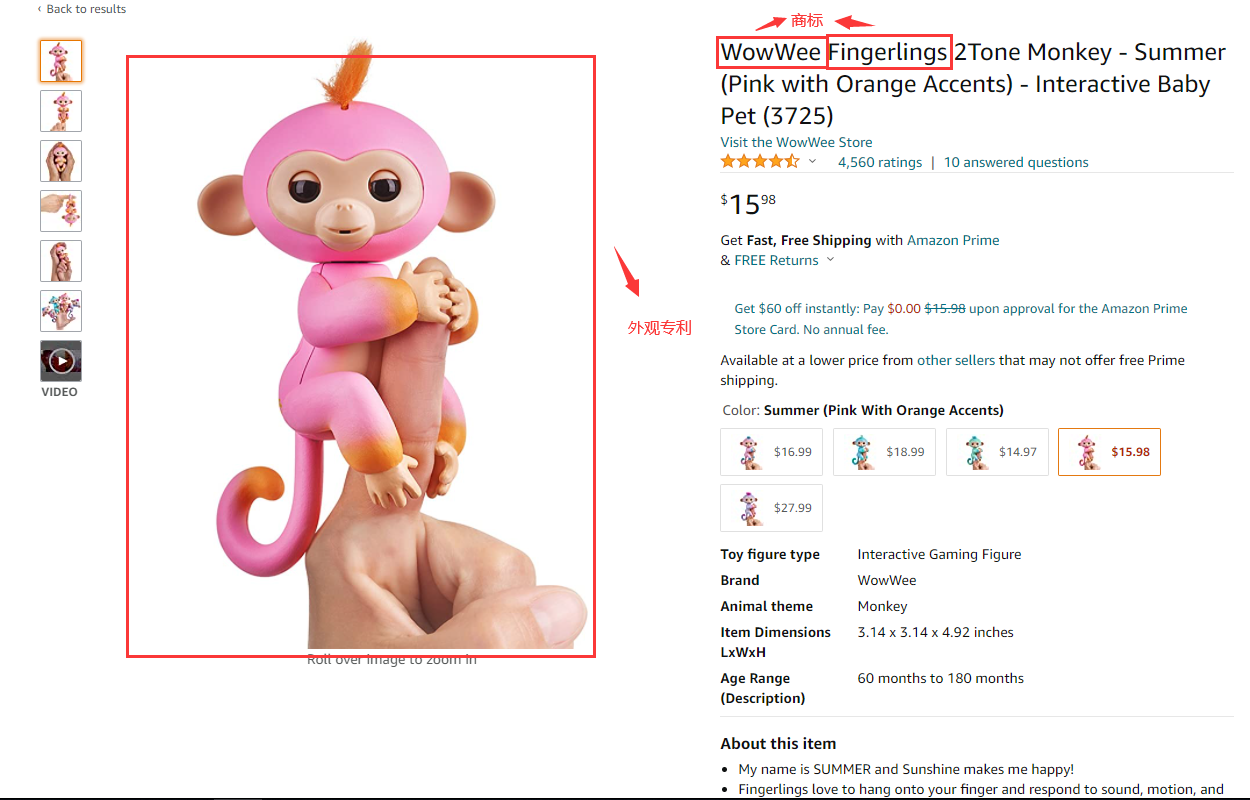Select the second product image thumbnail

pos(61,111)
